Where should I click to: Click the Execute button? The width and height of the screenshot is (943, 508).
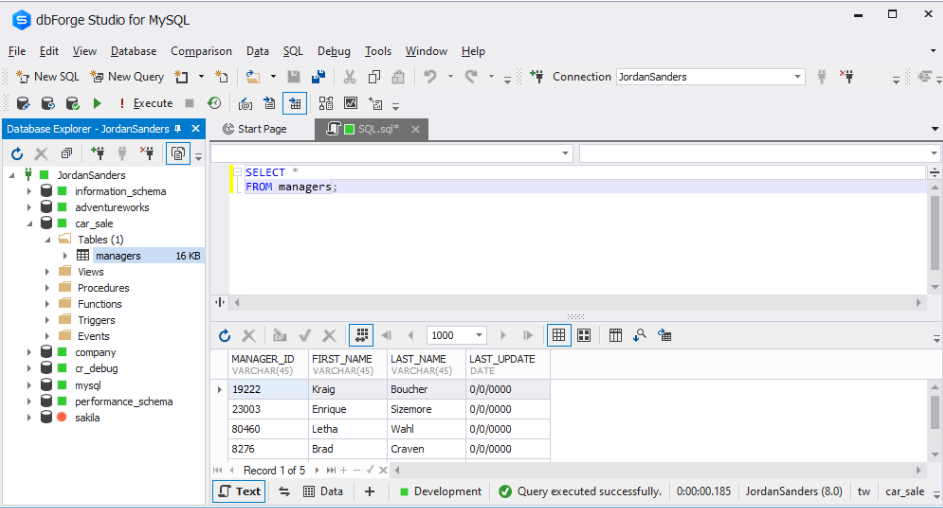point(146,103)
